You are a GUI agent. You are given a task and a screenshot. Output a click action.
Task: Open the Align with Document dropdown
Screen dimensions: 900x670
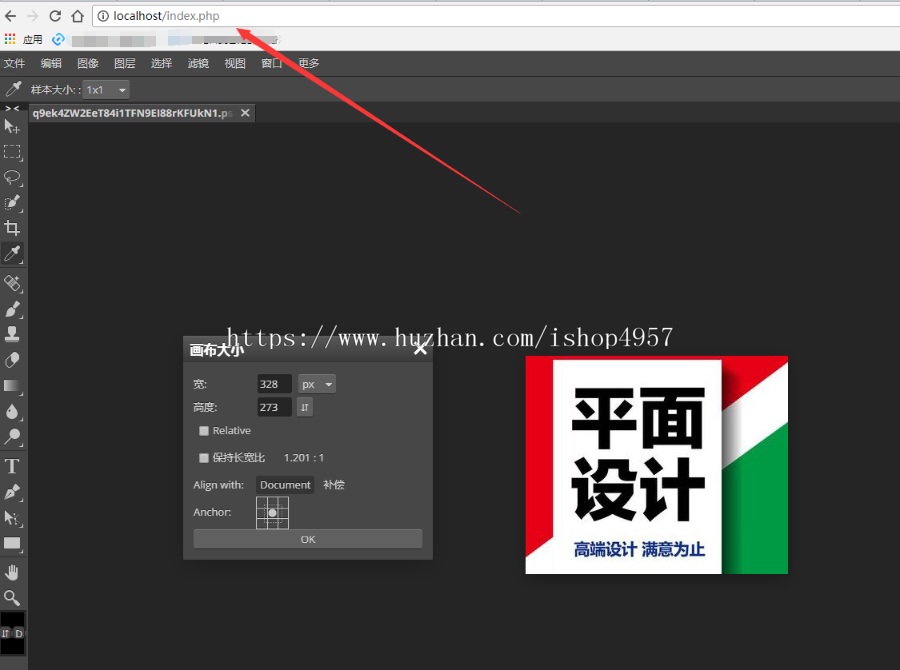coord(285,484)
